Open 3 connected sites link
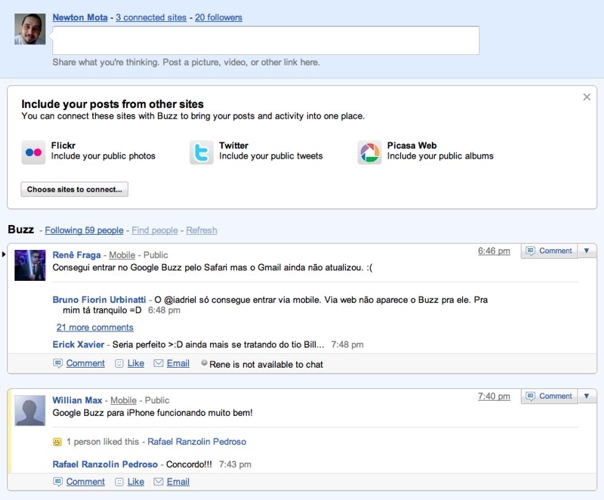 click(x=151, y=17)
